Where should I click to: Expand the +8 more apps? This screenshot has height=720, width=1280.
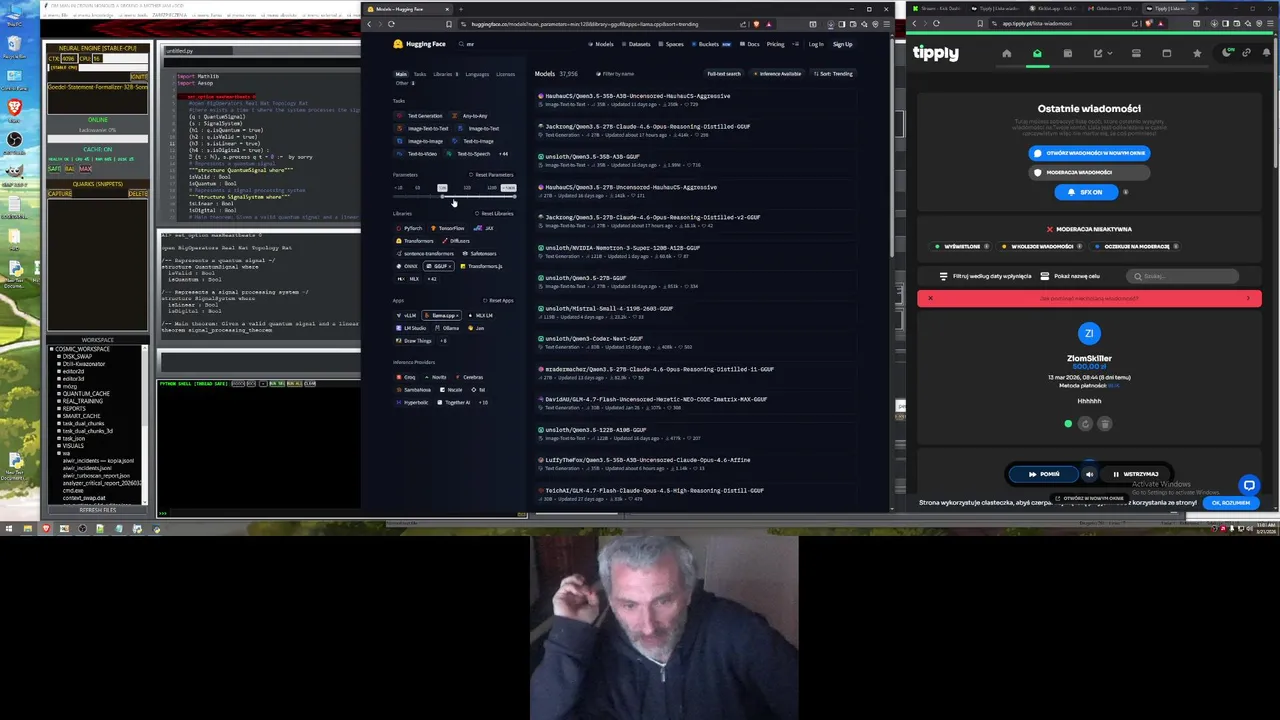[442, 341]
